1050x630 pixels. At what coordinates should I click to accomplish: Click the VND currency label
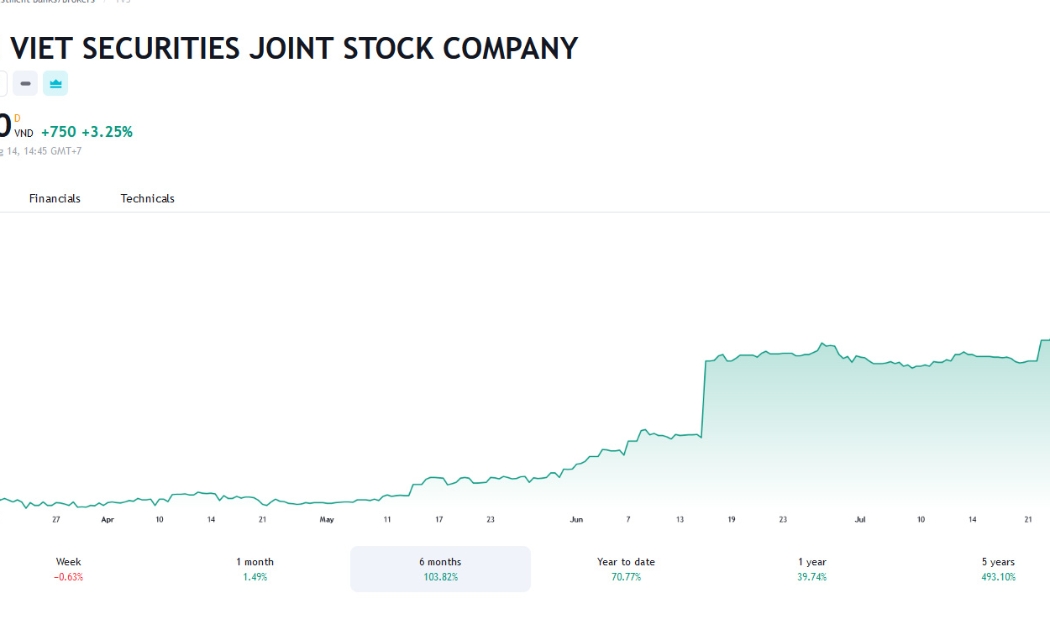pos(23,133)
